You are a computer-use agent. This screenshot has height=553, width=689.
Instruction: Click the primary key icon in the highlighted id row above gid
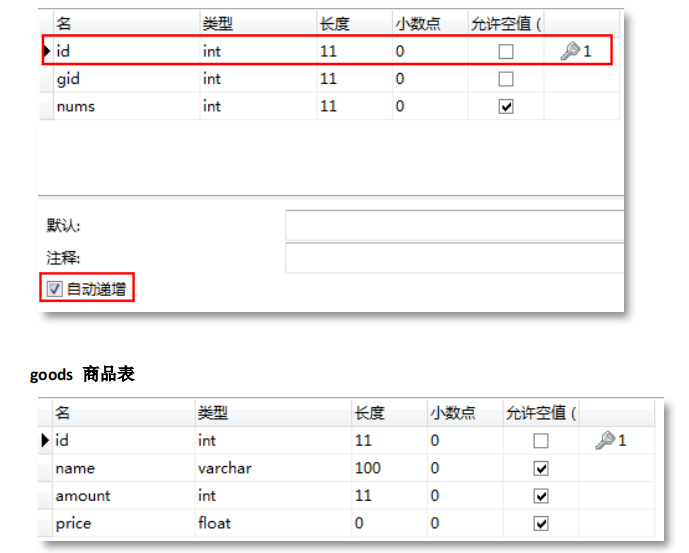coord(570,51)
